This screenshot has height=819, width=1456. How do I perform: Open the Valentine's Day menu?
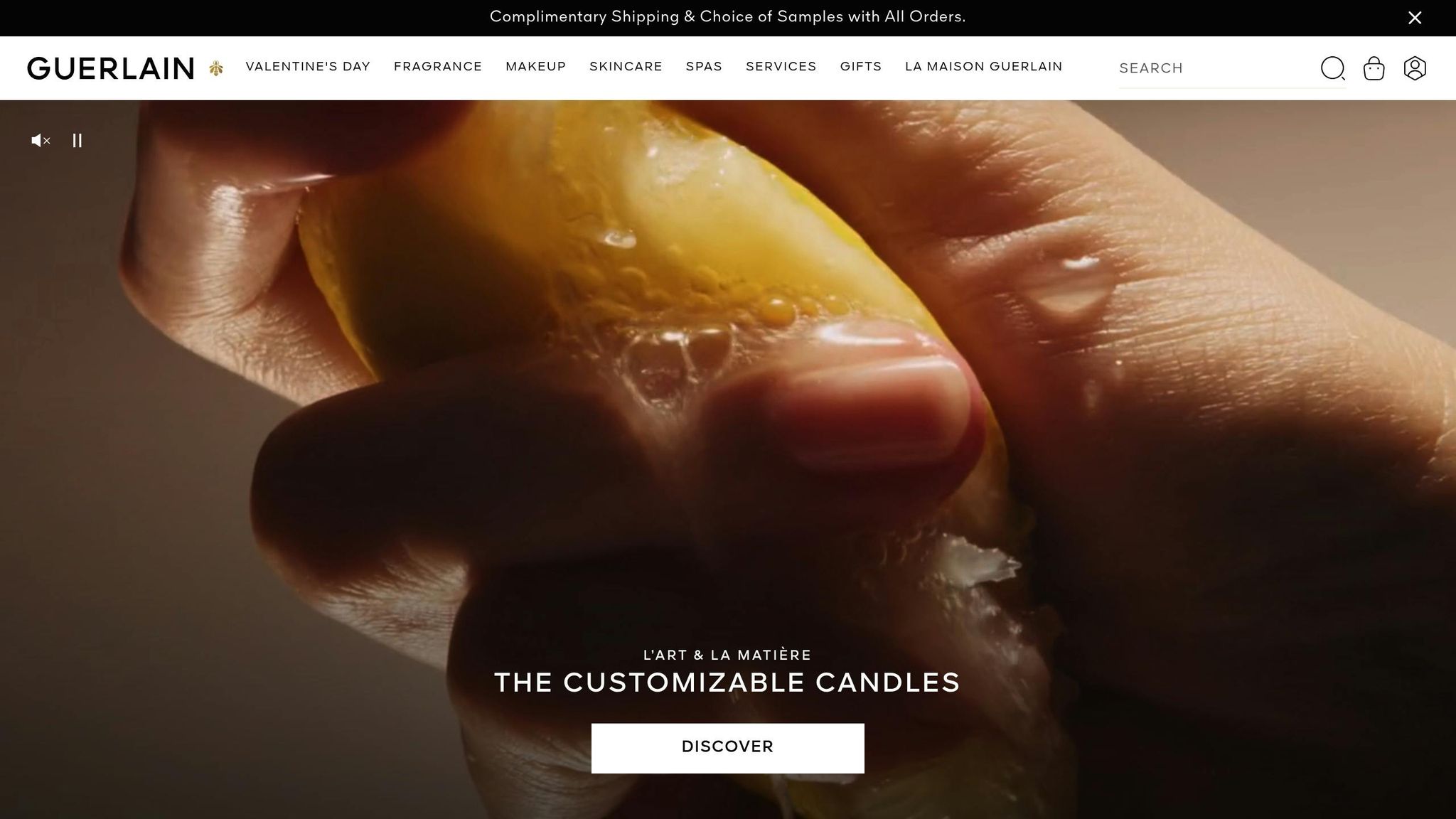click(308, 67)
